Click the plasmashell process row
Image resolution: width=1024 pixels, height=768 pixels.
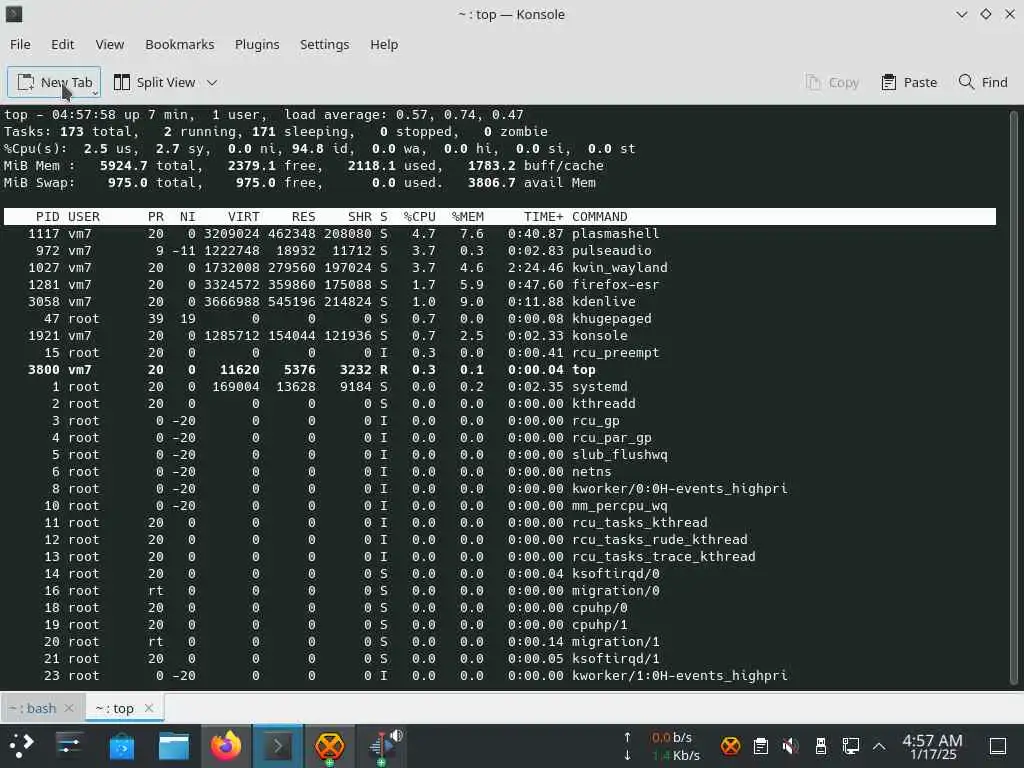500,234
